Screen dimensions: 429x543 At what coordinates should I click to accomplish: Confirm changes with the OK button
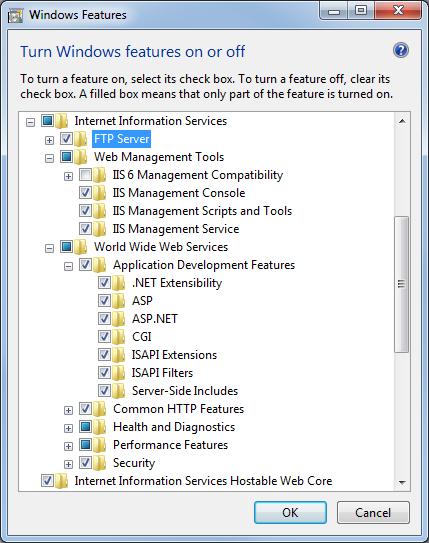(290, 513)
